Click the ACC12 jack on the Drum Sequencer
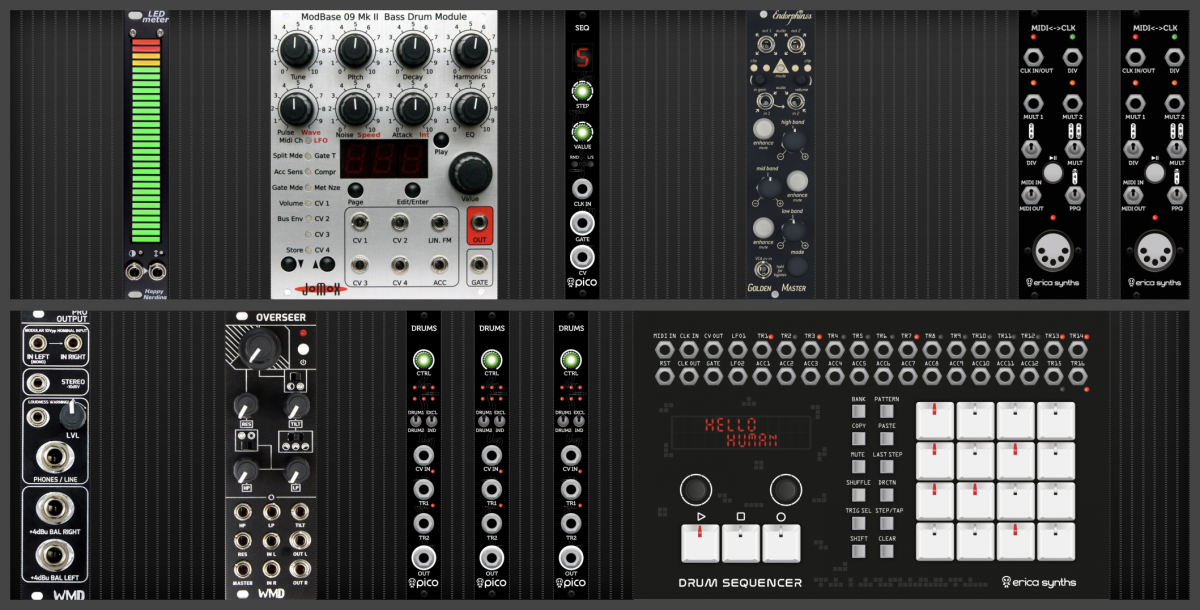The image size is (1200, 610). pos(1029,377)
